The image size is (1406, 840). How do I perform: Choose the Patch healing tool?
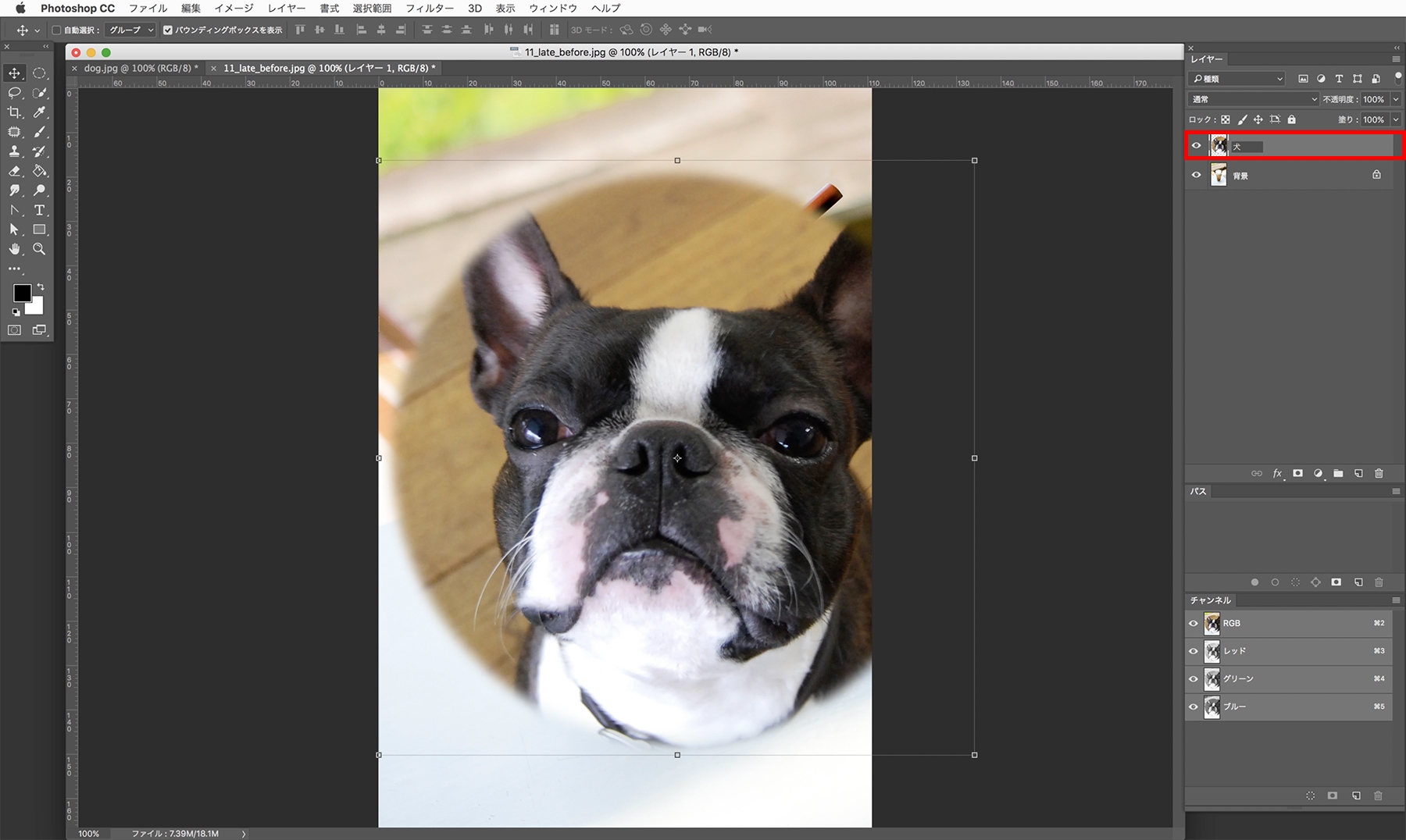tap(15, 132)
